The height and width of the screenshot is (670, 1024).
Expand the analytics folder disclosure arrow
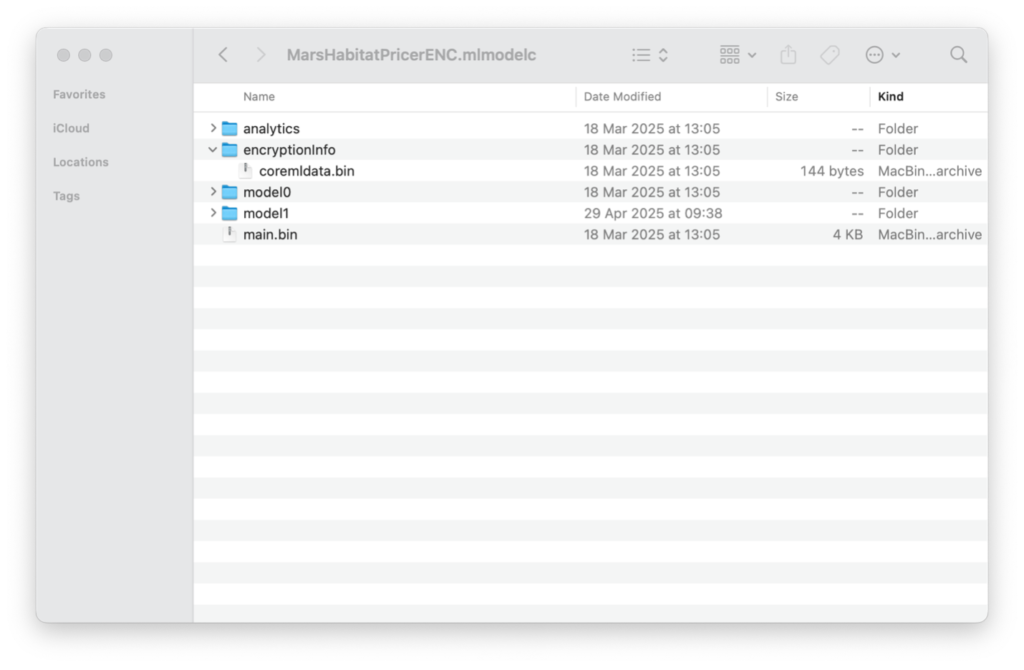[213, 129]
